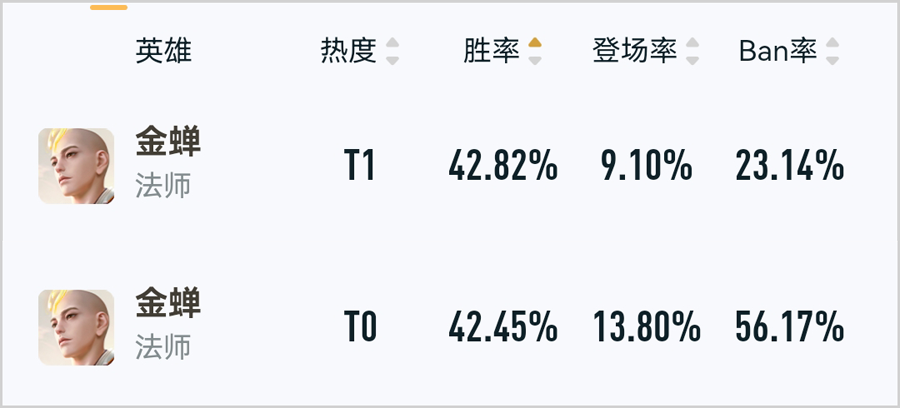Screen dimensions: 900x408
Task: Open the T0 金蝉 hero avatar
Action: (x=76, y=328)
